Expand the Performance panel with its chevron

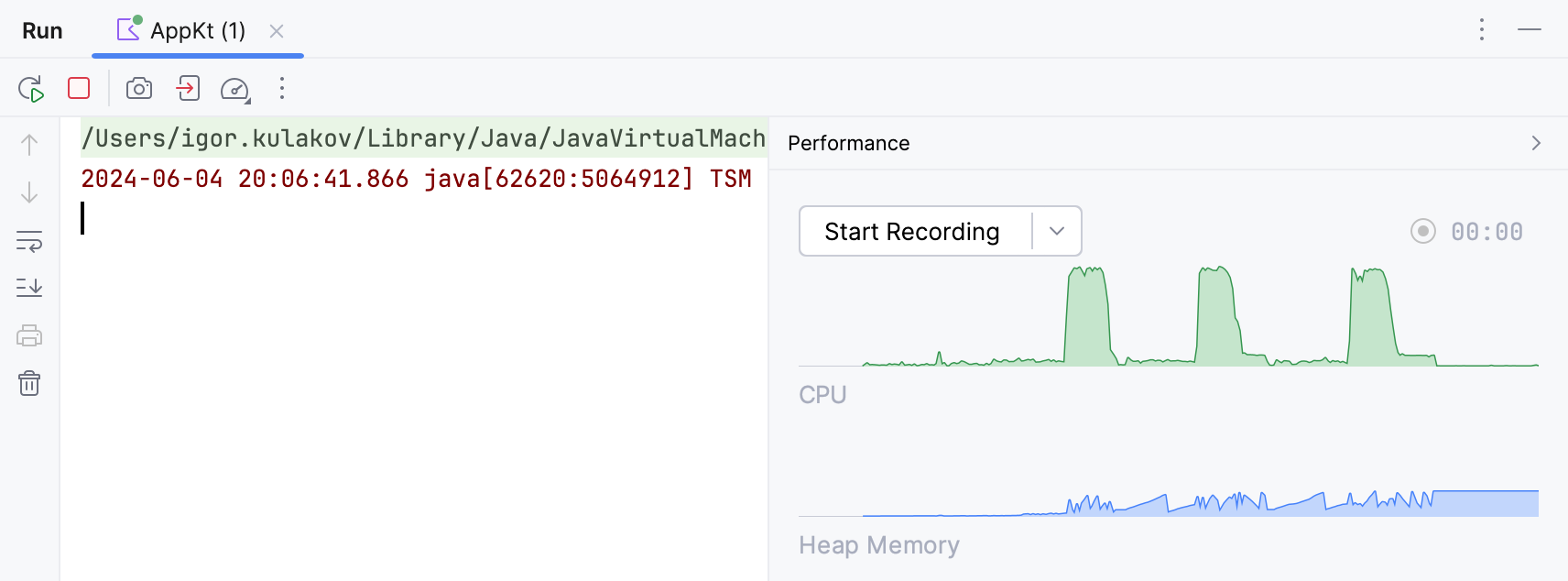tap(1535, 143)
